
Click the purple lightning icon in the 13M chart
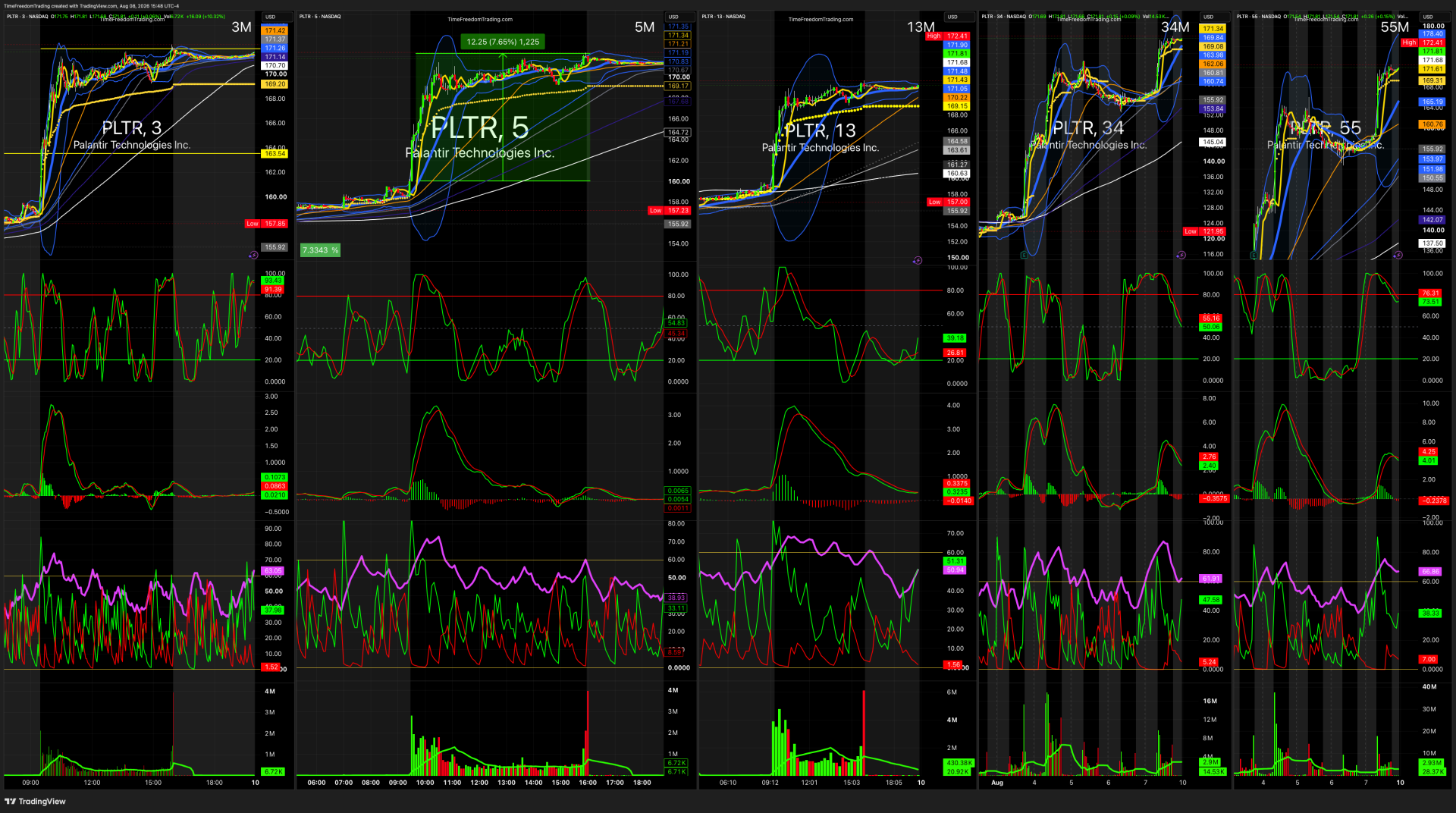918,261
